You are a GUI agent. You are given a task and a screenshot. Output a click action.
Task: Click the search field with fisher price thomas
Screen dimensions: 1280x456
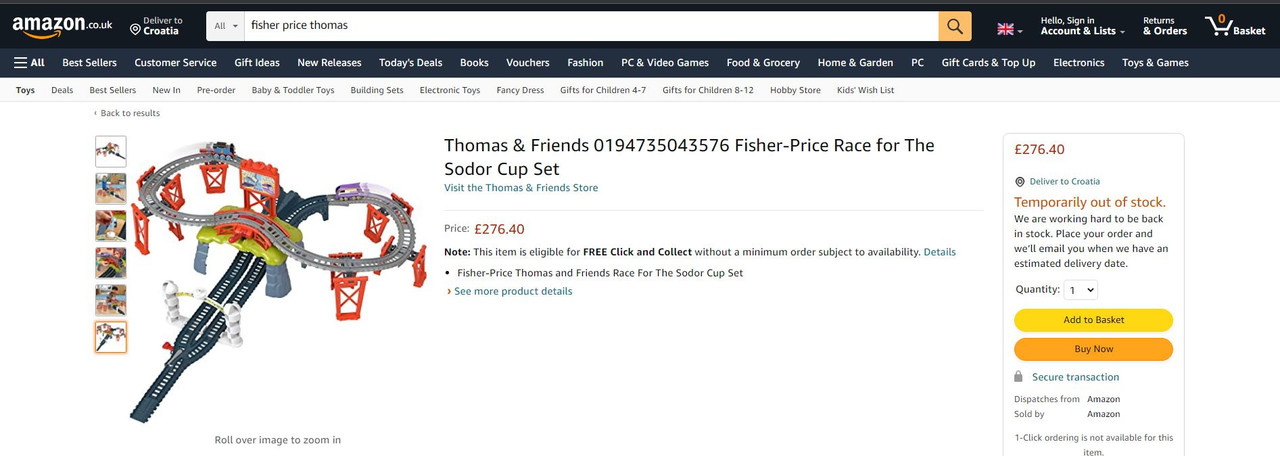coord(592,26)
